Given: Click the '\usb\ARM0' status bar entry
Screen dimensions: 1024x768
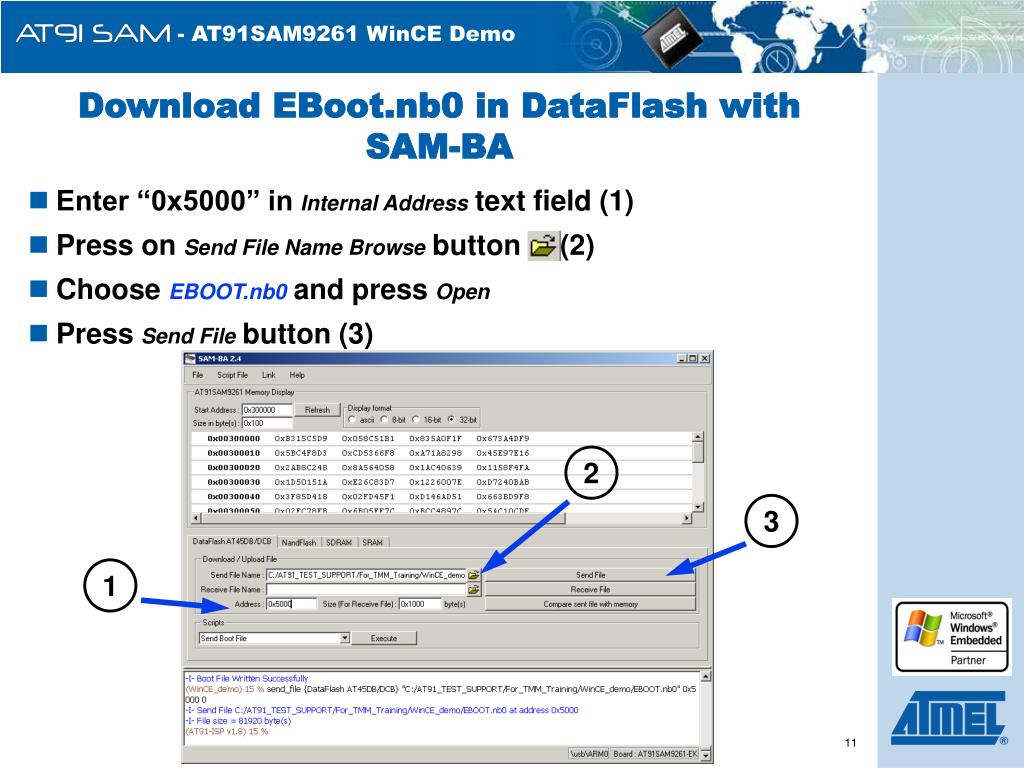Looking at the screenshot, I should tap(588, 754).
